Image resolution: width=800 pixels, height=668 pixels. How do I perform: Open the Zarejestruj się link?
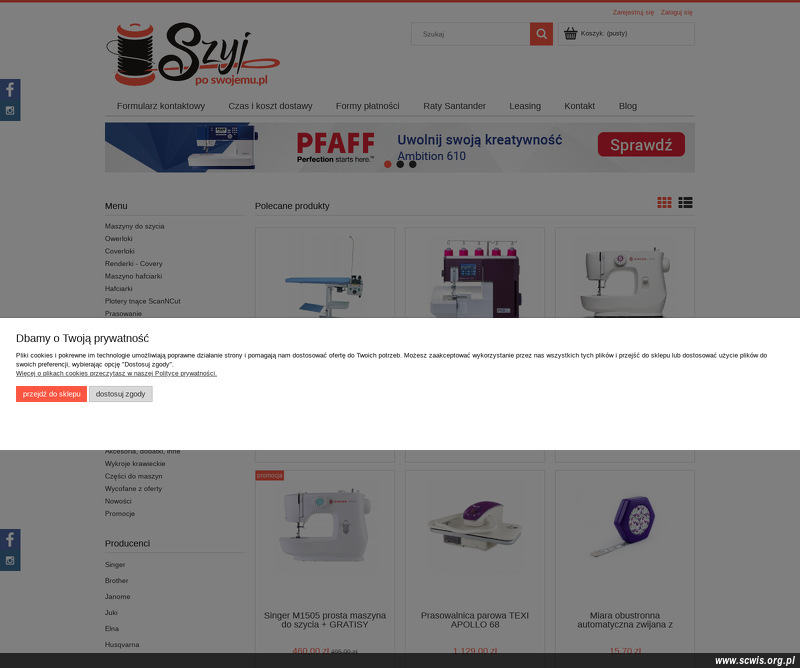(x=633, y=12)
